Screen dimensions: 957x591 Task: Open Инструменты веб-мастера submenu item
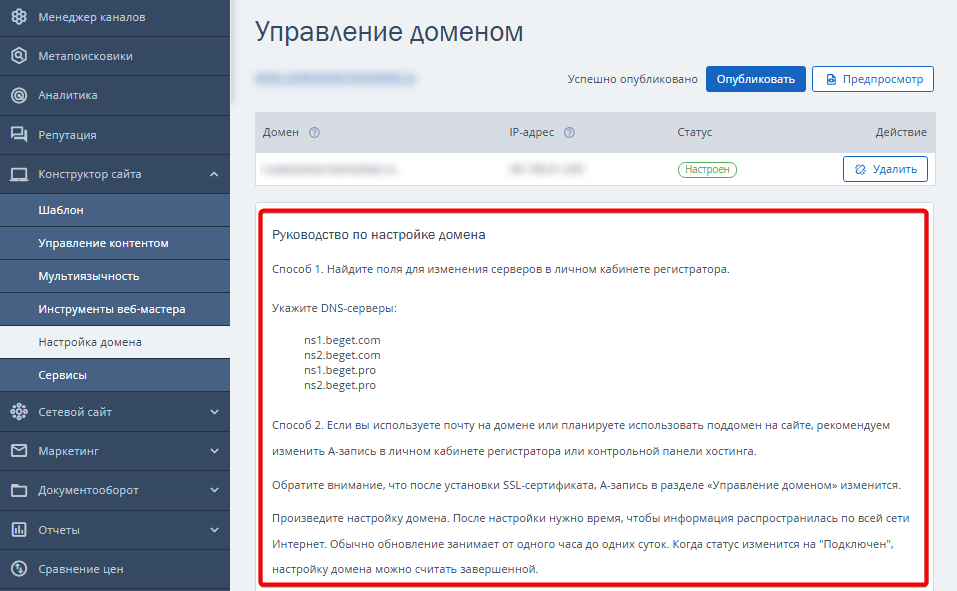(x=115, y=309)
